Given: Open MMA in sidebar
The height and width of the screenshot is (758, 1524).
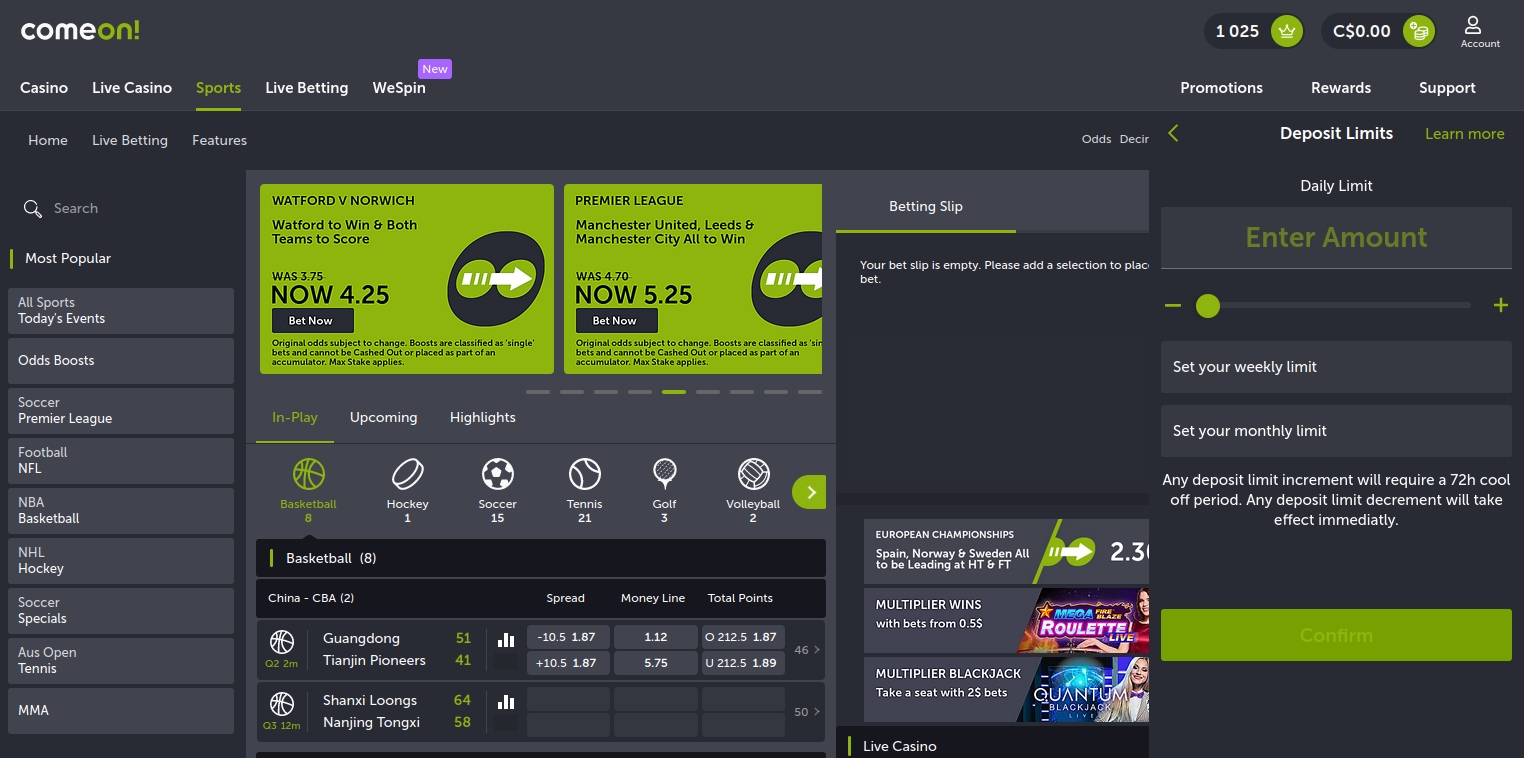Looking at the screenshot, I should point(121,711).
